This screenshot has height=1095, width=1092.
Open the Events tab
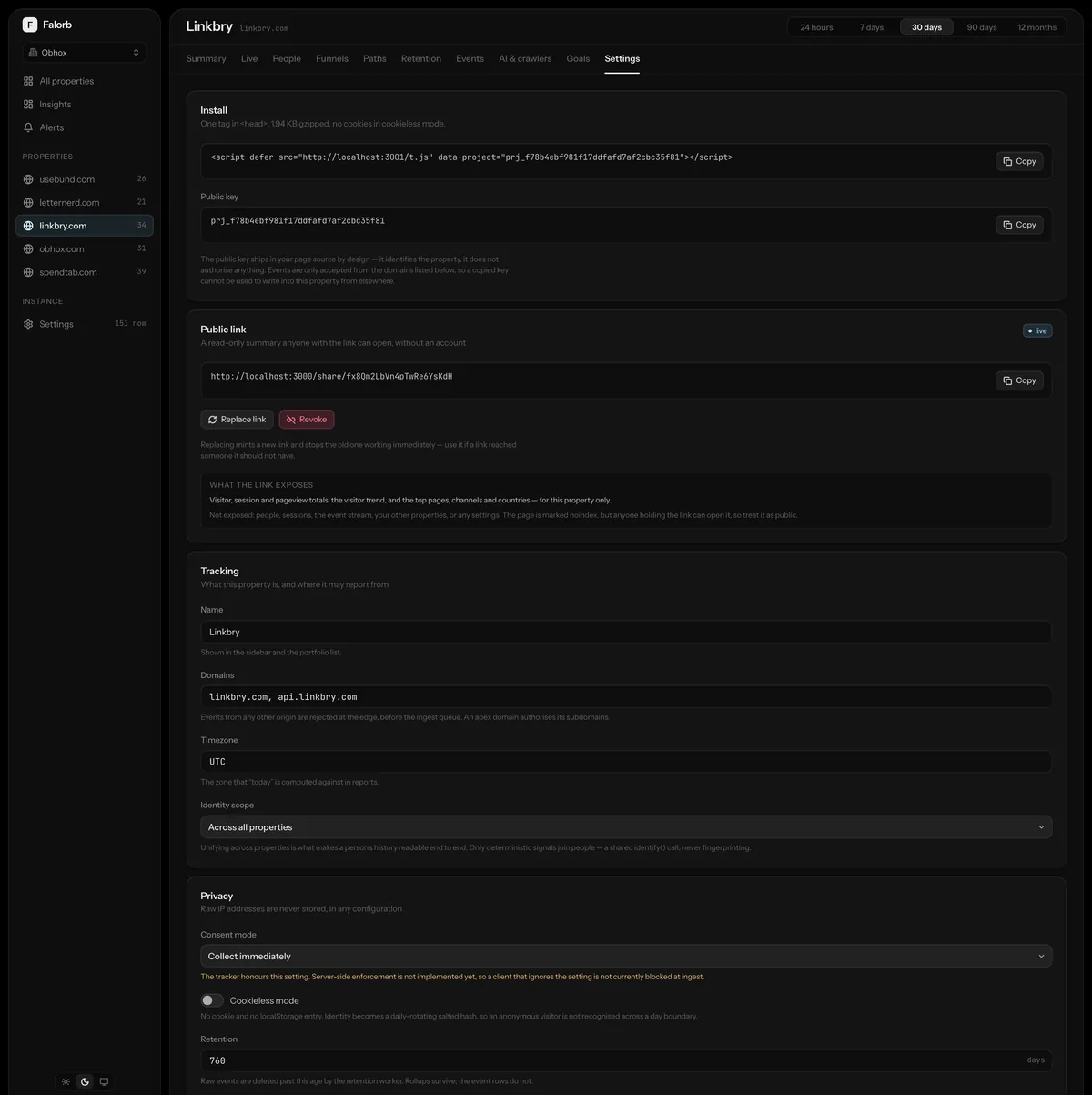point(470,58)
